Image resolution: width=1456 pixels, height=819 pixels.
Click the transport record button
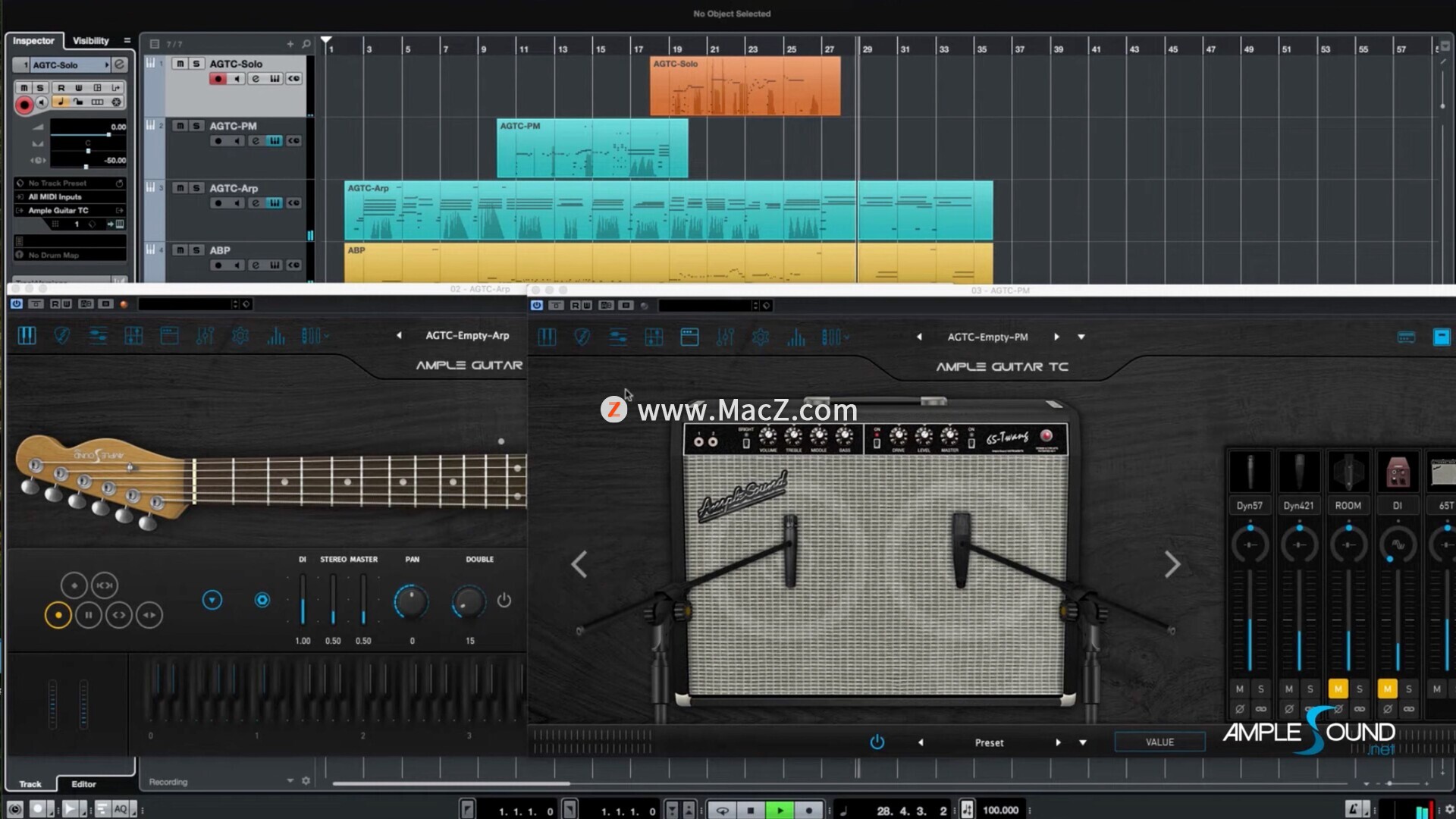click(x=809, y=810)
